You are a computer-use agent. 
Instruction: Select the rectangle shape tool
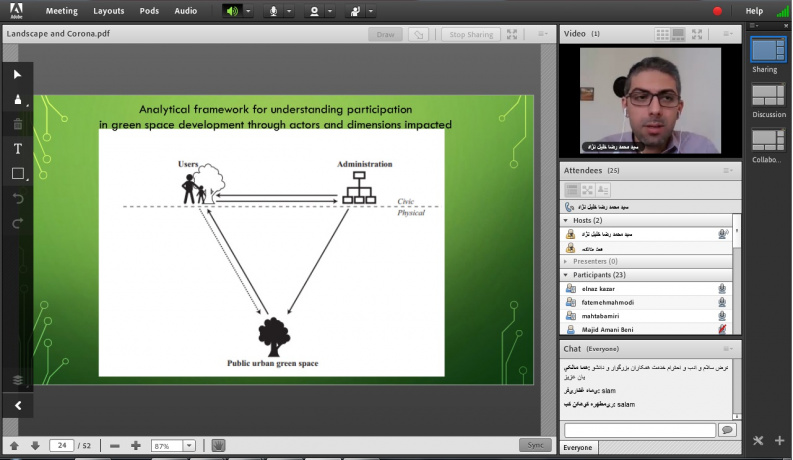[x=18, y=174]
